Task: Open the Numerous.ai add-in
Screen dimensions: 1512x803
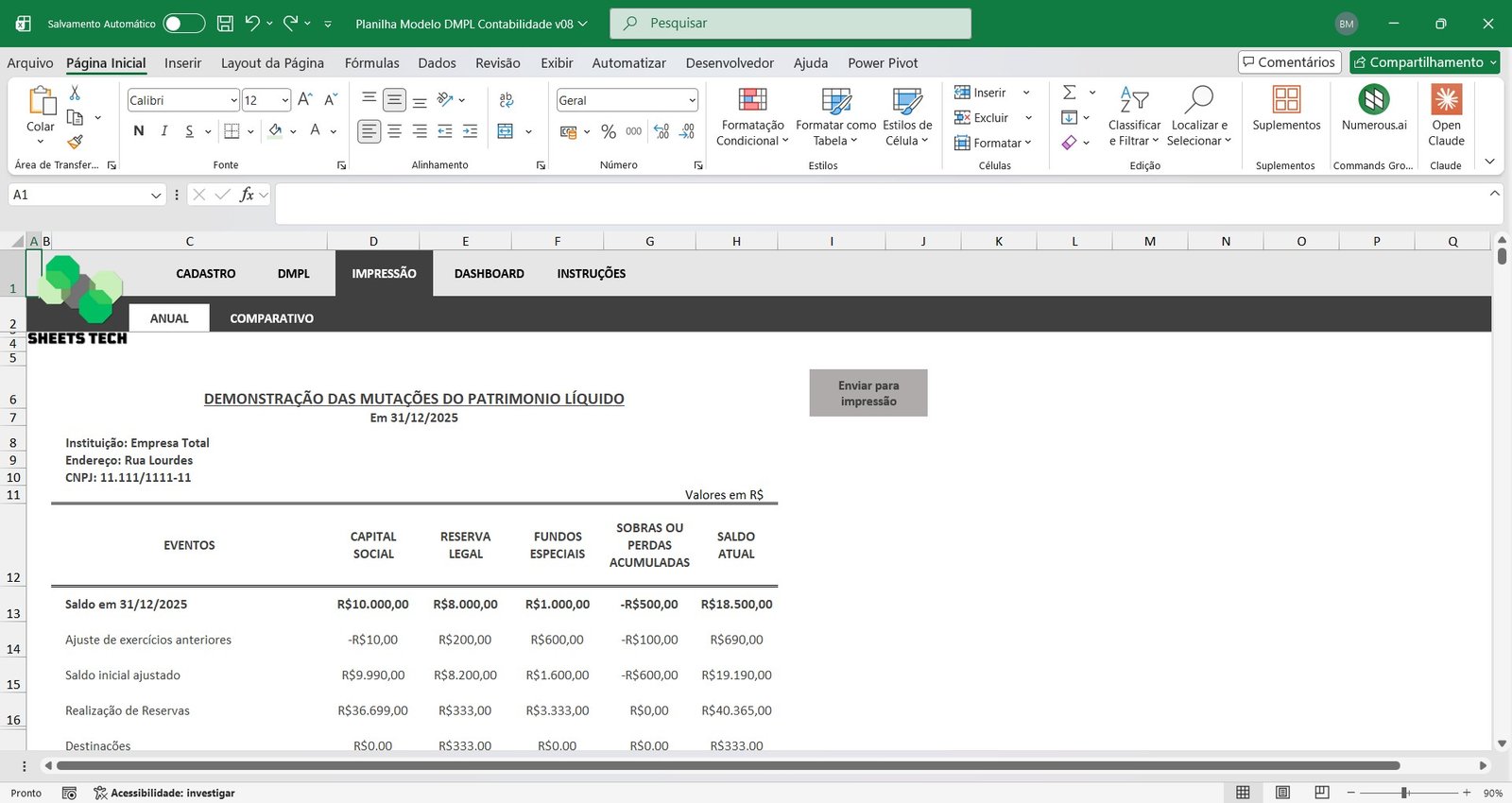Action: pos(1373,100)
